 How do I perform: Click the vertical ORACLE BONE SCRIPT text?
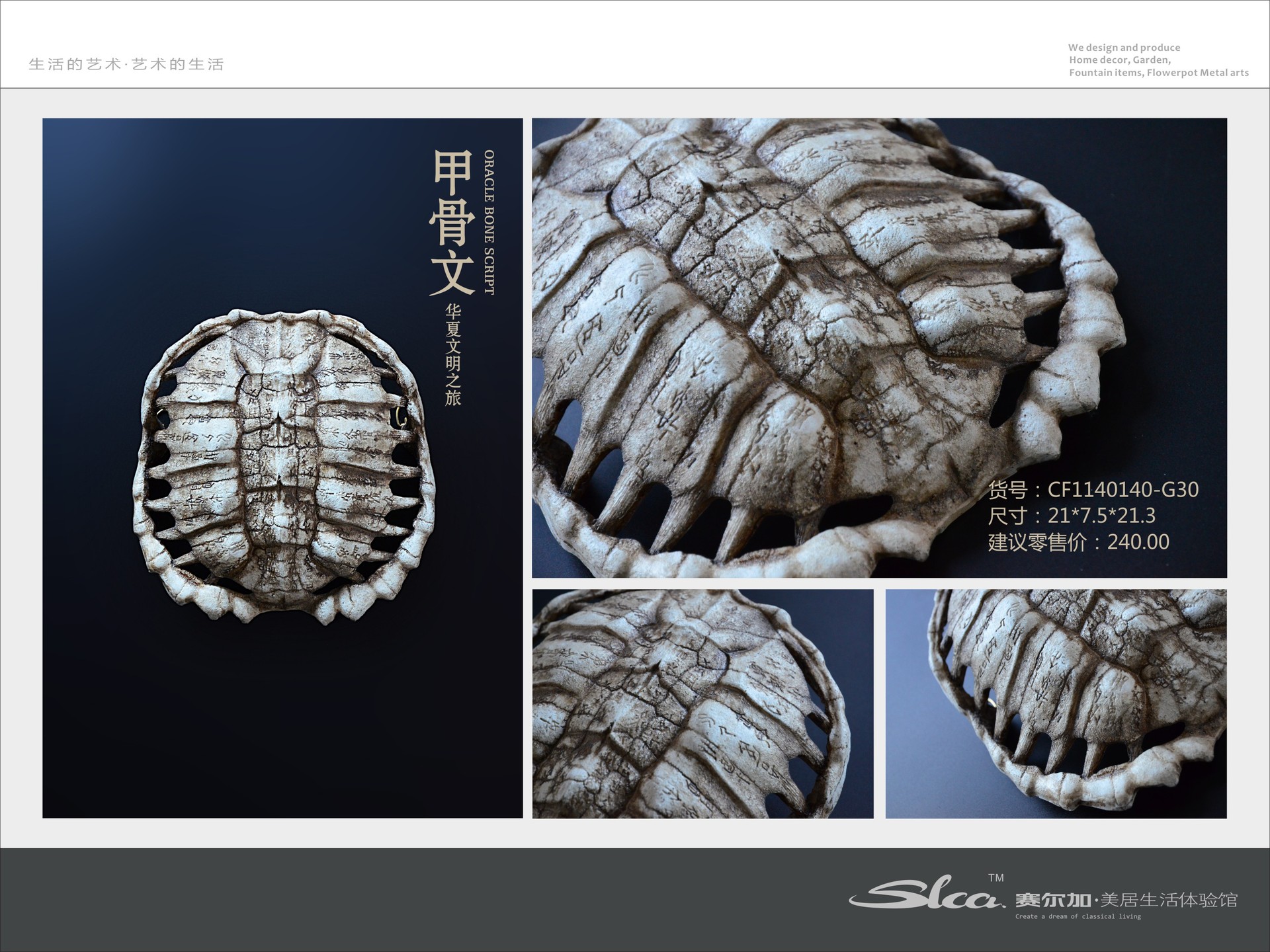click(489, 222)
